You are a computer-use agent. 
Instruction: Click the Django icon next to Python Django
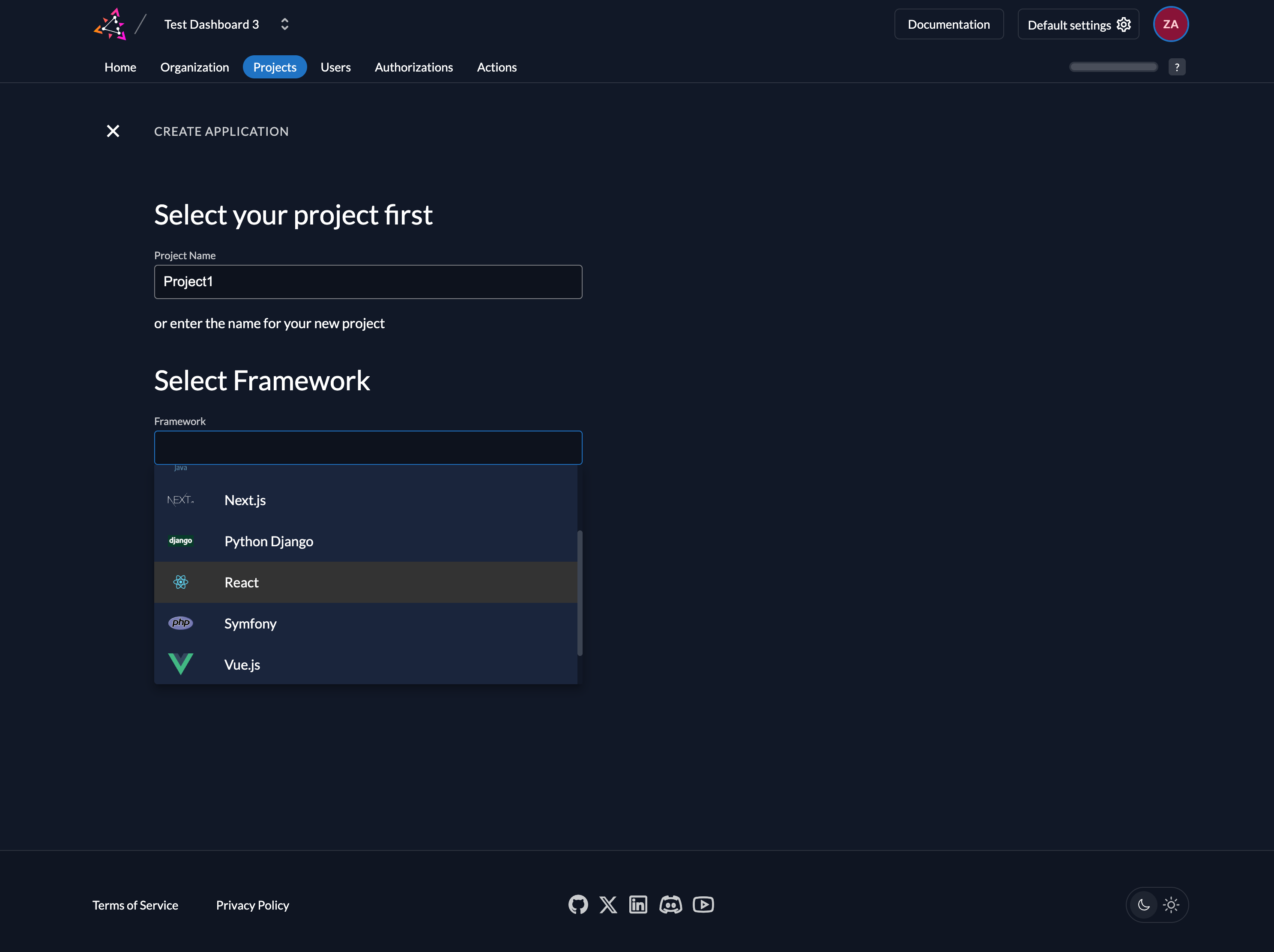180,541
